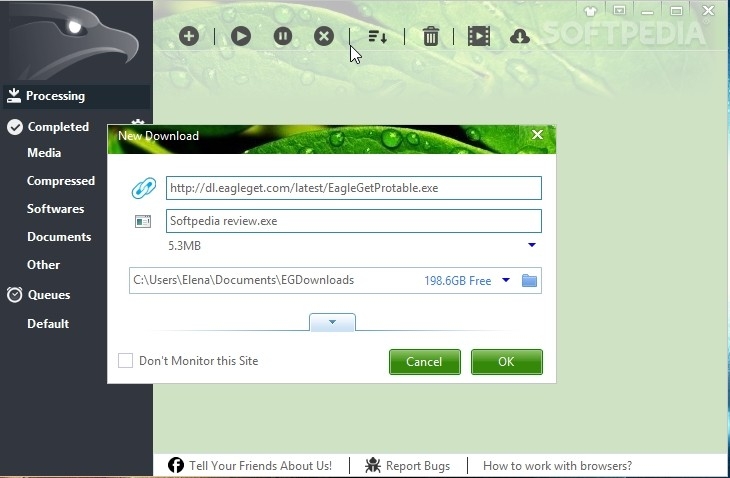
Task: Click the file name input field
Action: coord(354,221)
